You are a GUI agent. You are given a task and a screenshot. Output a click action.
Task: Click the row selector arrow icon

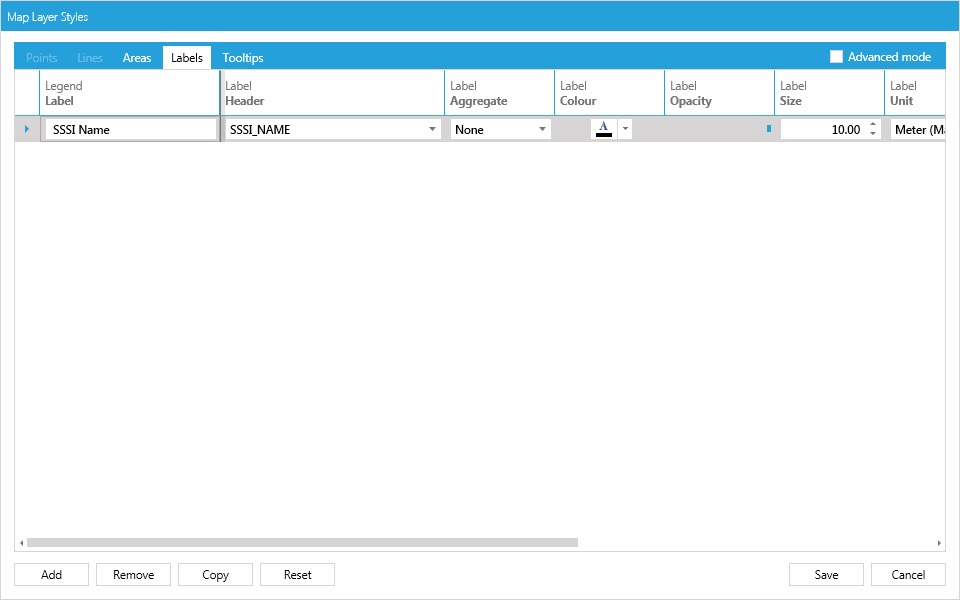point(29,128)
